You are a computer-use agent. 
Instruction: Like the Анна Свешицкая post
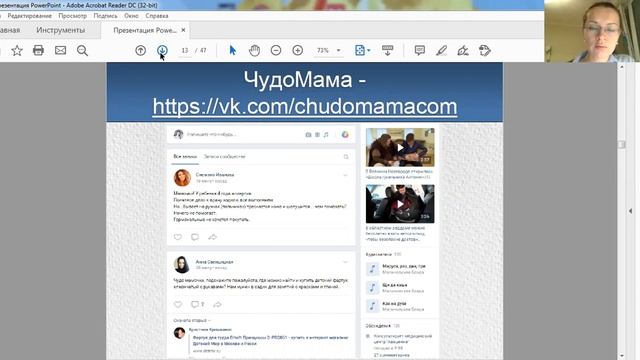point(178,304)
